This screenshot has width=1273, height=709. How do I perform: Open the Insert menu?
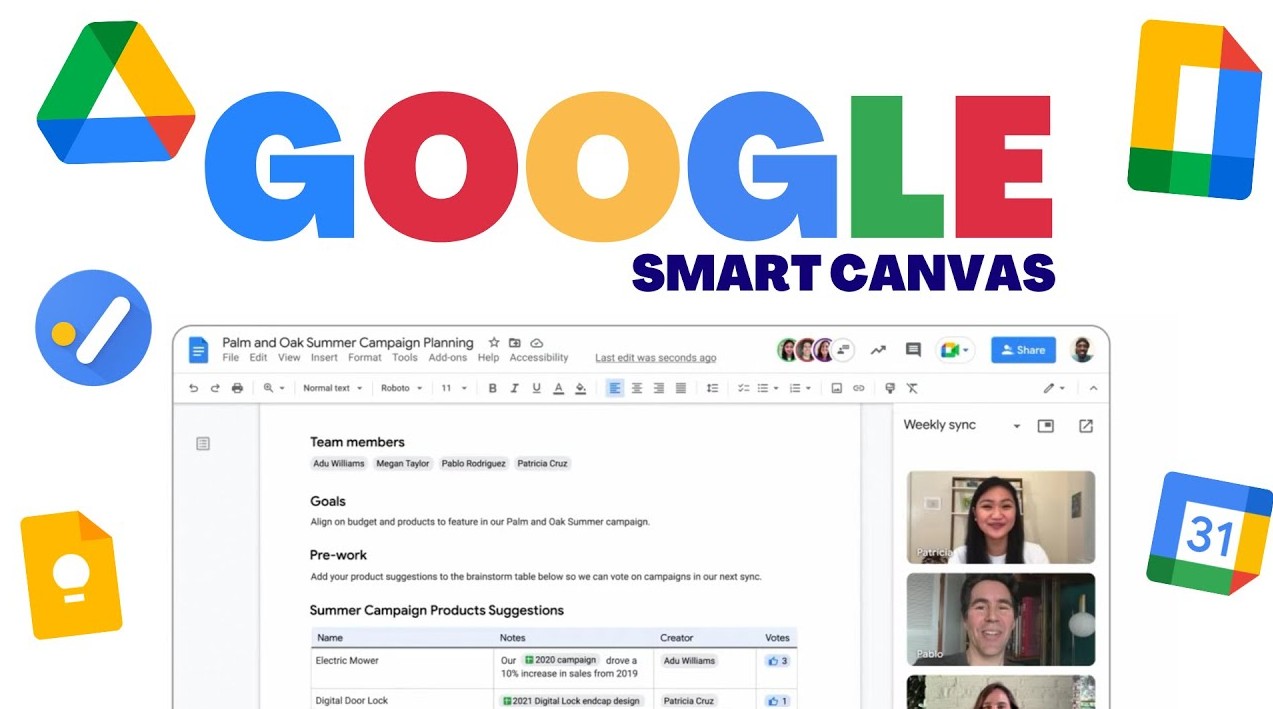pyautogui.click(x=324, y=358)
